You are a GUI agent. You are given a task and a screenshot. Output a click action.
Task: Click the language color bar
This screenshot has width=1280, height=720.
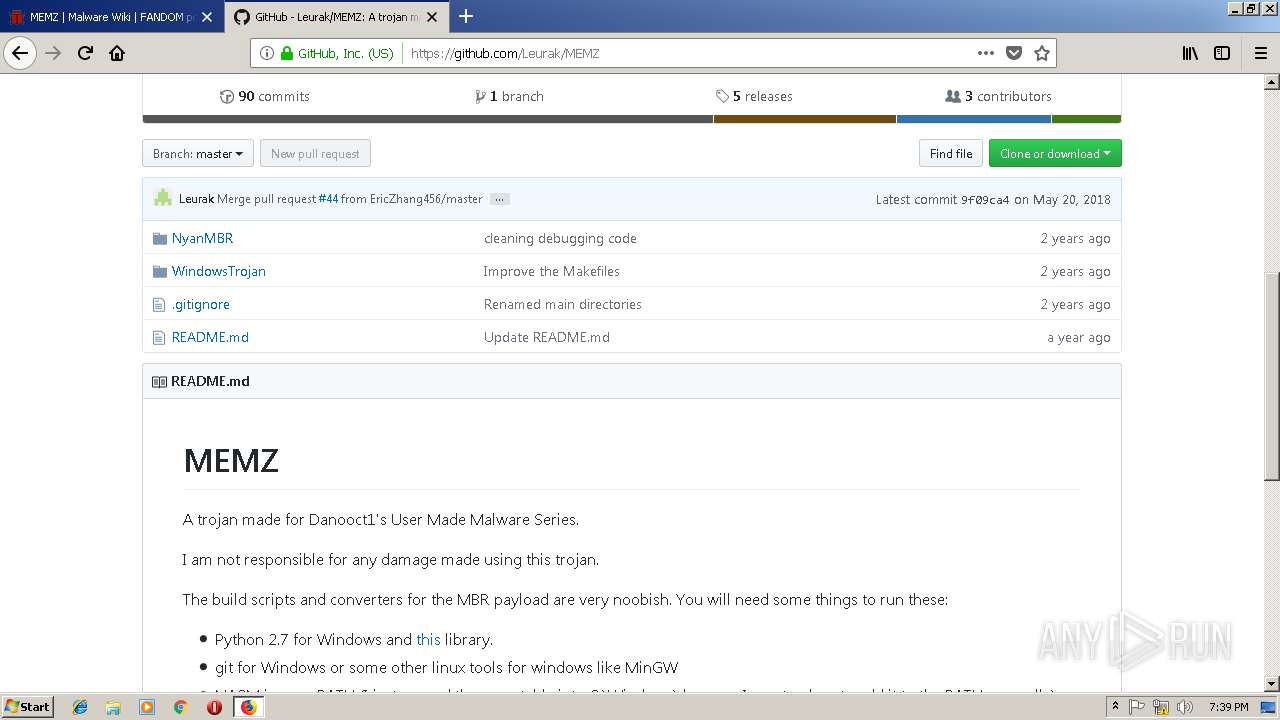click(x=632, y=119)
